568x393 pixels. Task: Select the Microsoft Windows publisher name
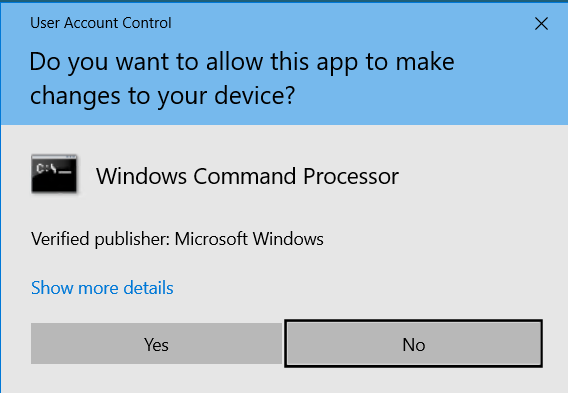(249, 239)
